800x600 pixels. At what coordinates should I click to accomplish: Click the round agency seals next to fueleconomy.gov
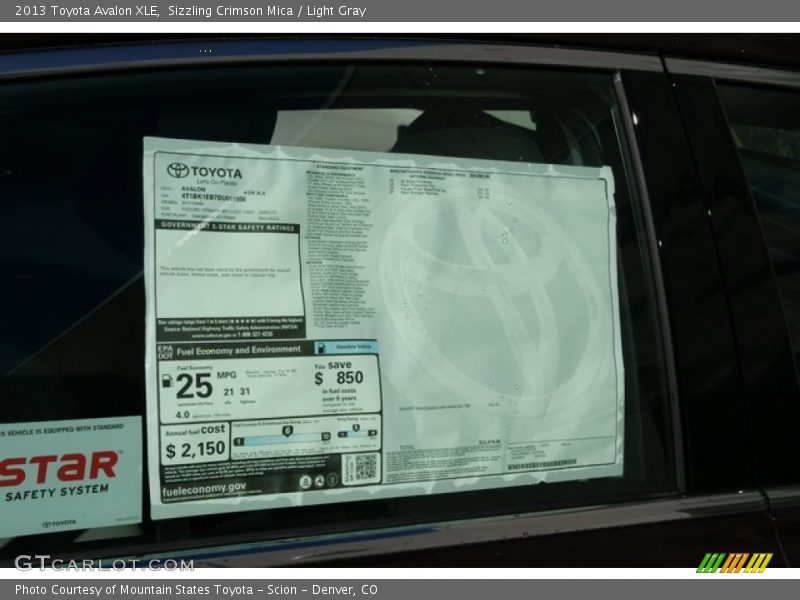(318, 481)
